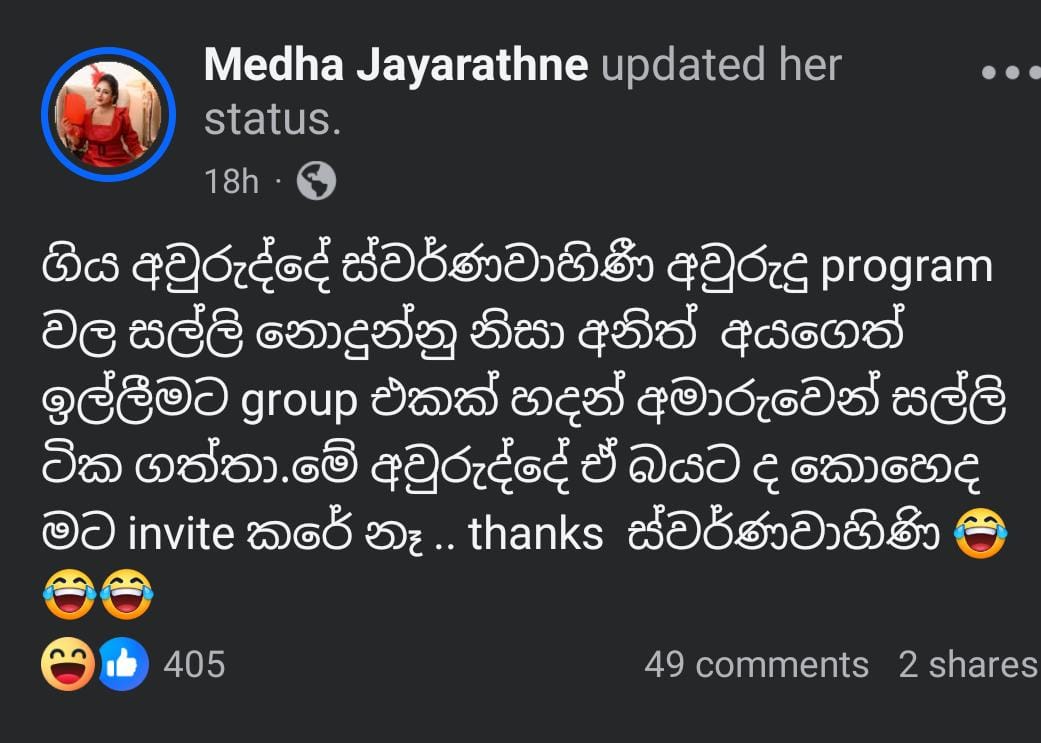This screenshot has width=1041, height=743.
Task: Click the 18h post timestamp
Action: [231, 181]
